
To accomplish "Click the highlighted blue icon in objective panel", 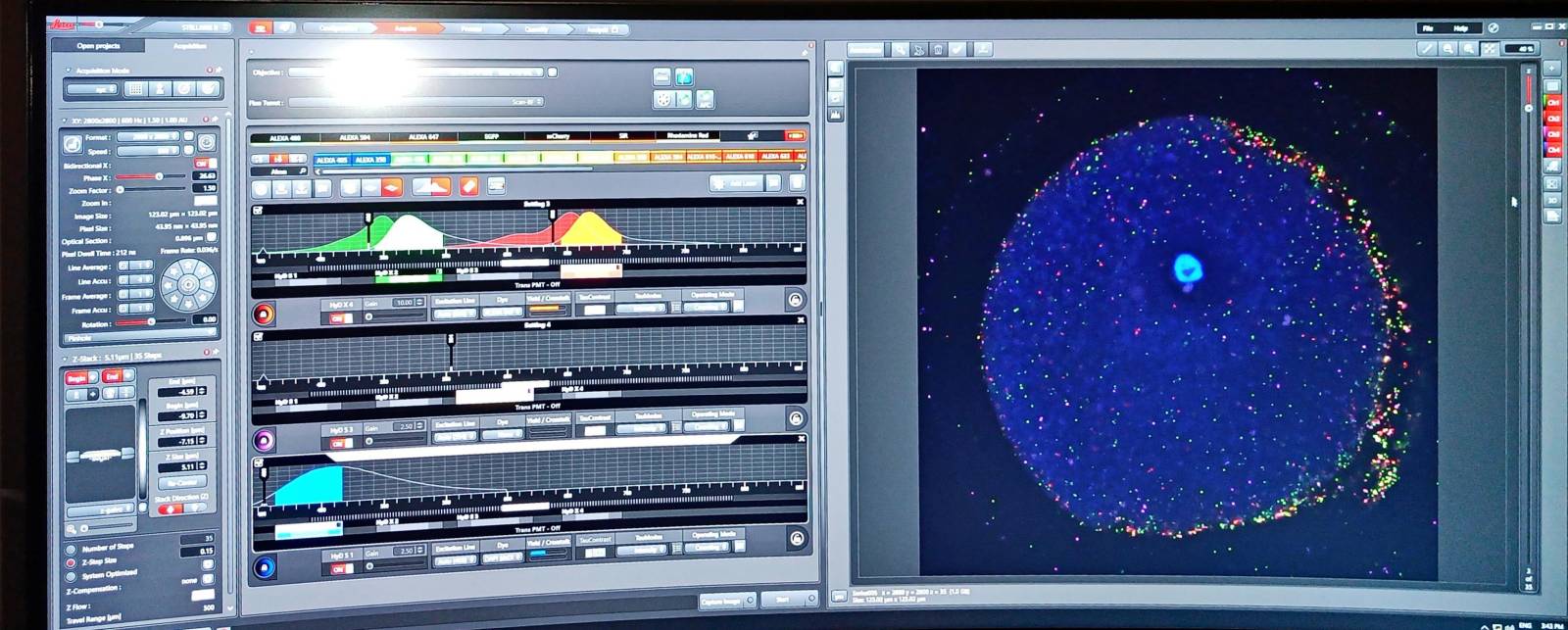I will pyautogui.click(x=684, y=76).
